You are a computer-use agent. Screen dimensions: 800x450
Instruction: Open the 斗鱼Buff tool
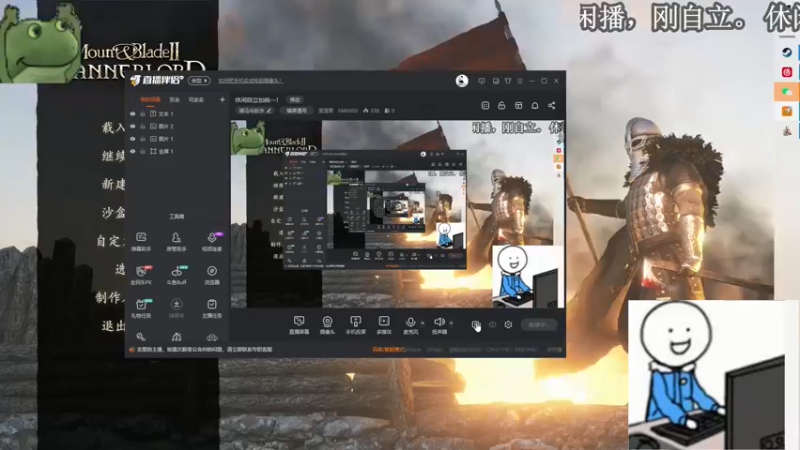(177, 274)
